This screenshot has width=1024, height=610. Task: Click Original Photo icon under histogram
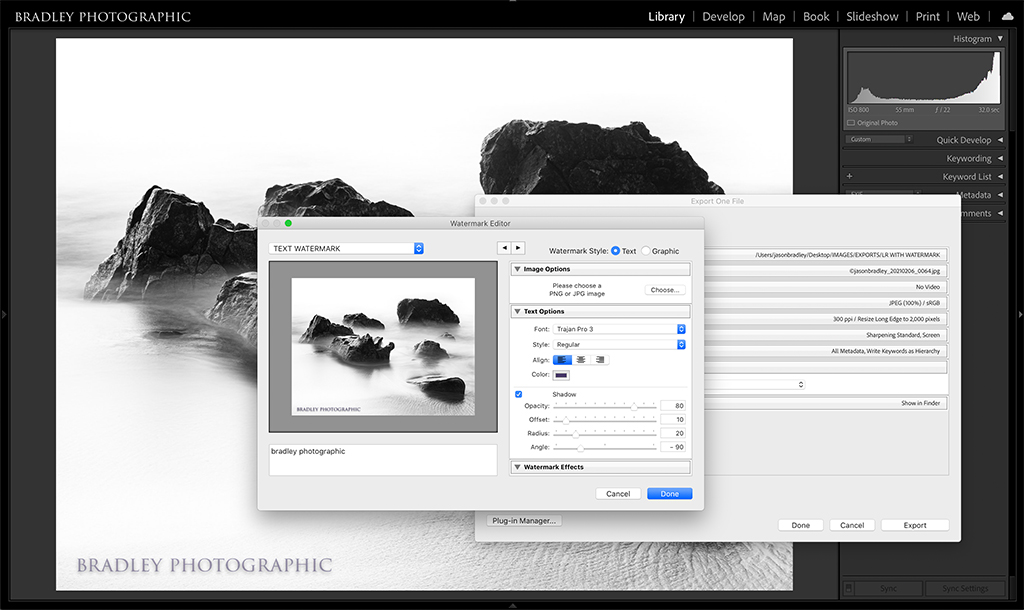(x=850, y=123)
